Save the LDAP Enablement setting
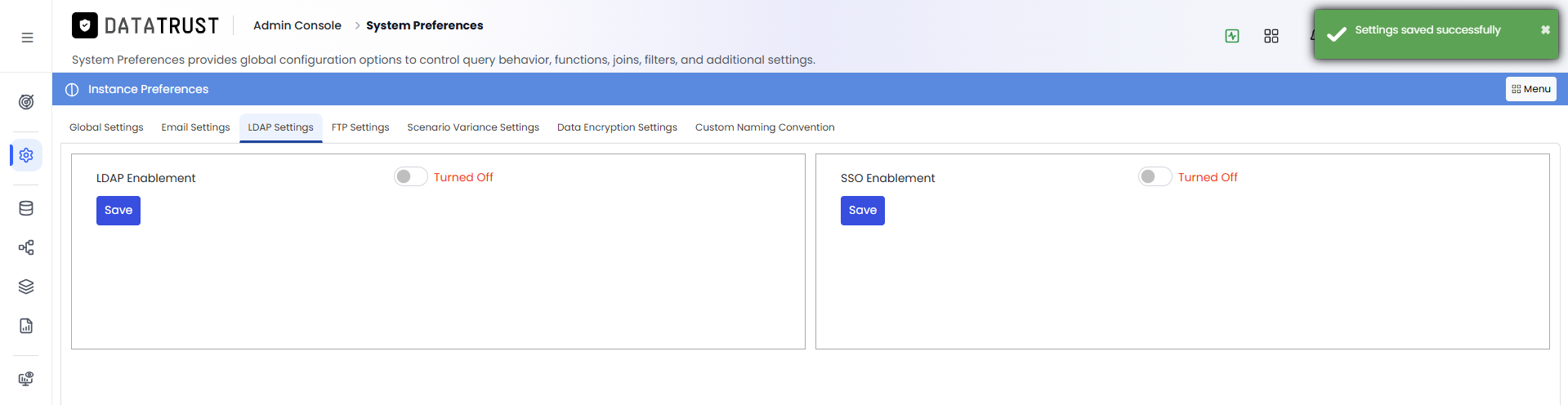The image size is (1568, 405). coord(118,211)
